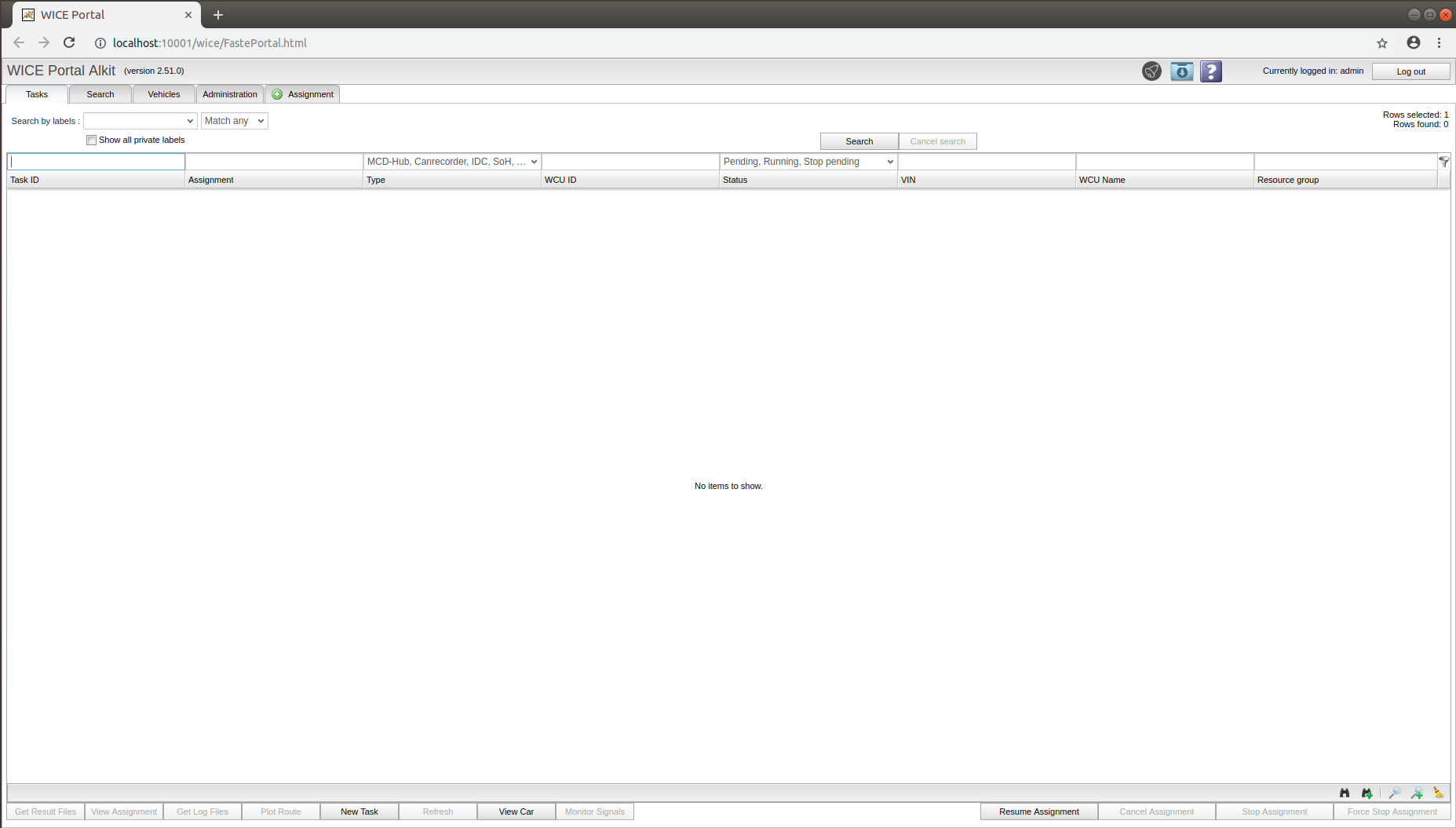Screen dimensions: 1456x828
Task: Open the Status filter dropdown
Action: 808,162
